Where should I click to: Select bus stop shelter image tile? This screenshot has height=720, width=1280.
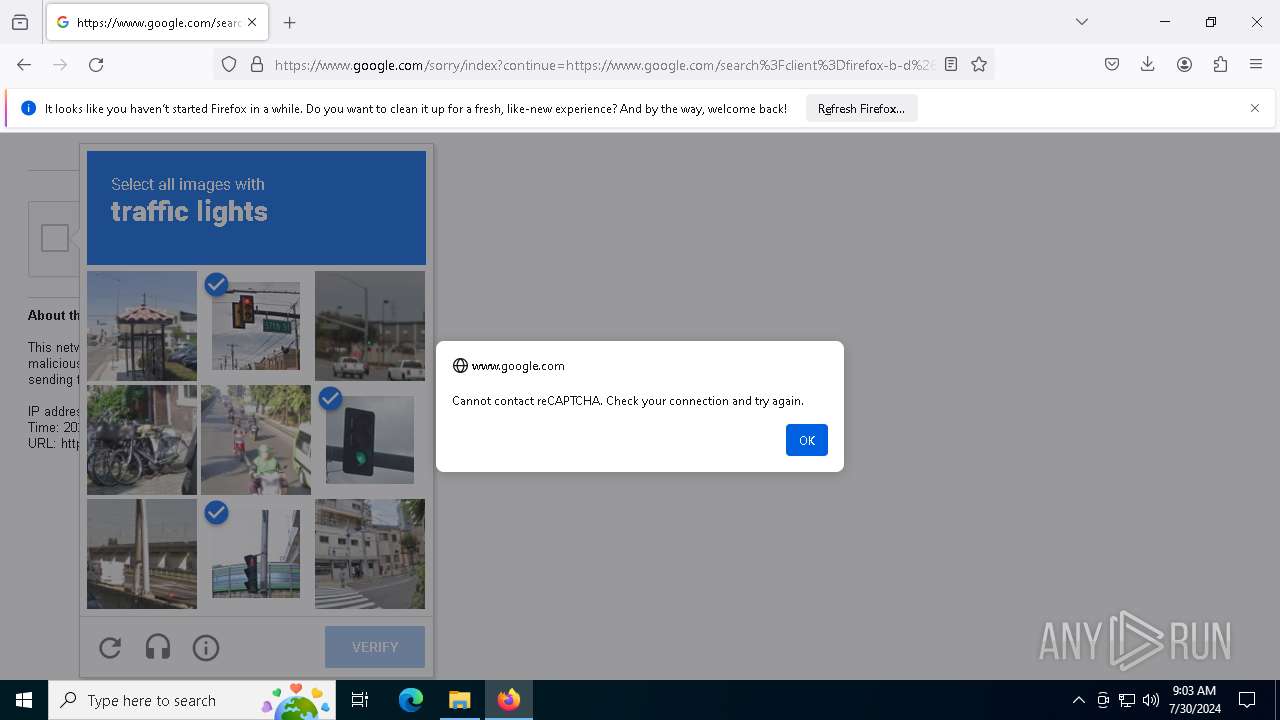coord(142,326)
